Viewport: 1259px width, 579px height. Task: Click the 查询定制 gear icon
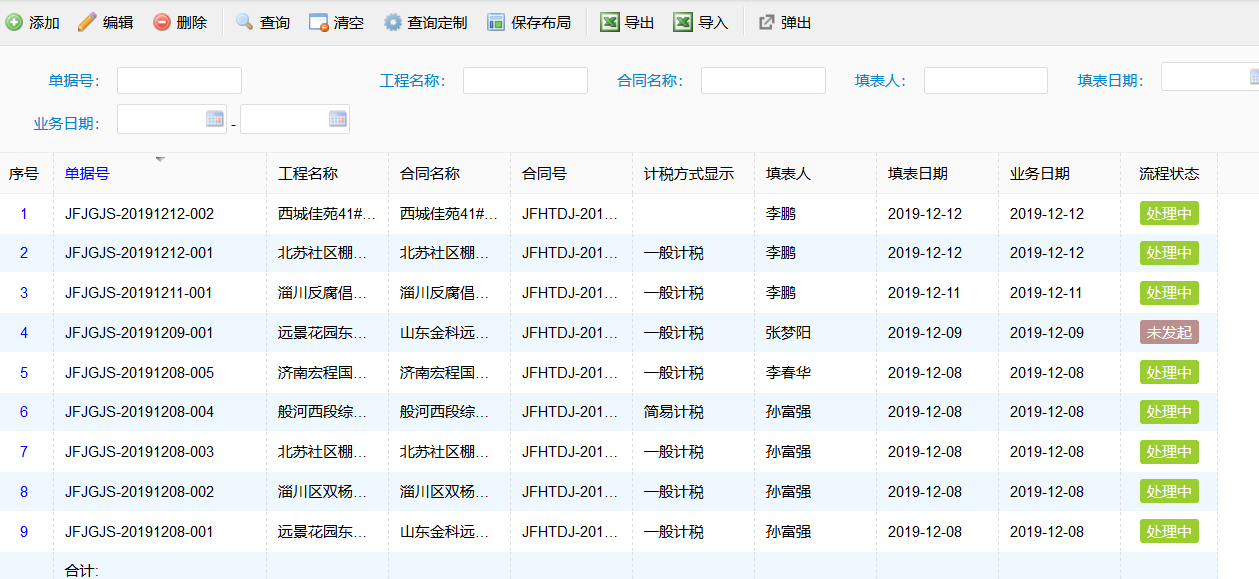(x=393, y=22)
